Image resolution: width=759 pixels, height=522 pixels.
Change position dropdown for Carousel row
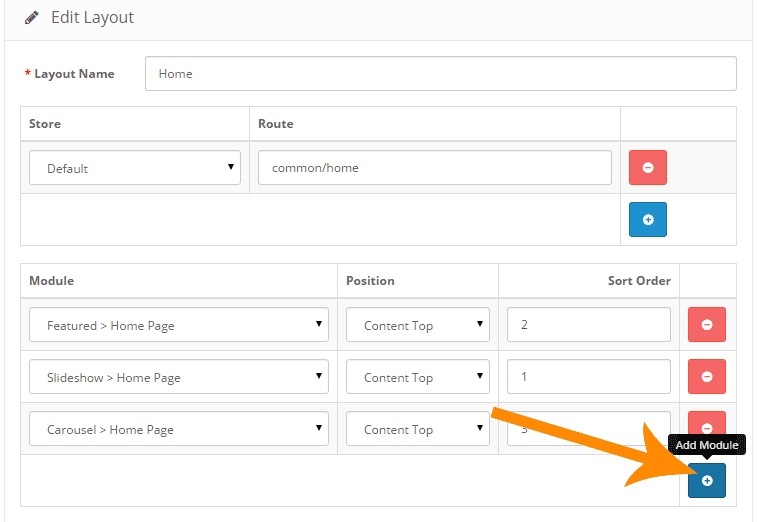click(x=418, y=429)
